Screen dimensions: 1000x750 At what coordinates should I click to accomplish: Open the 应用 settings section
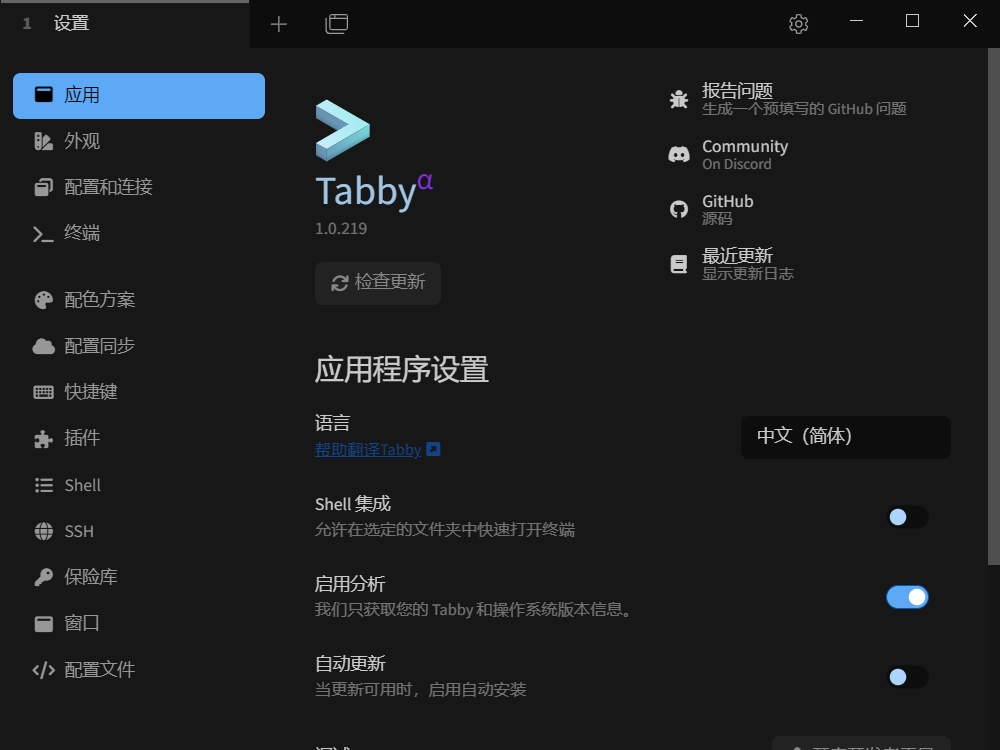(139, 96)
